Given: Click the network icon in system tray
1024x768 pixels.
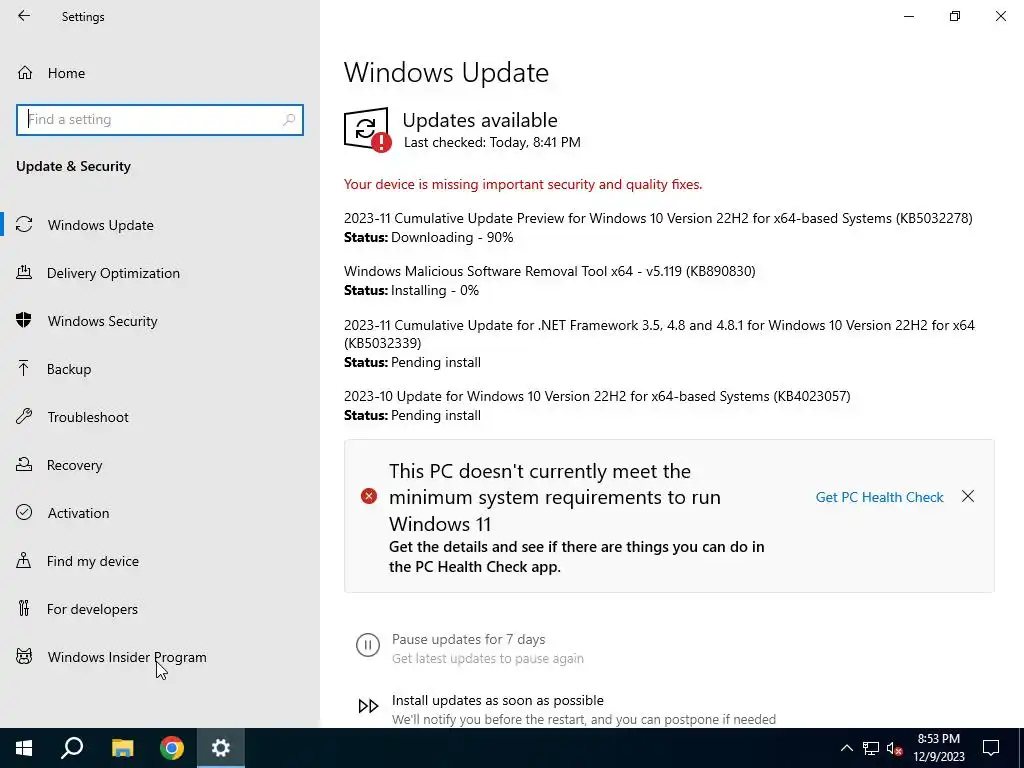Looking at the screenshot, I should [x=871, y=748].
